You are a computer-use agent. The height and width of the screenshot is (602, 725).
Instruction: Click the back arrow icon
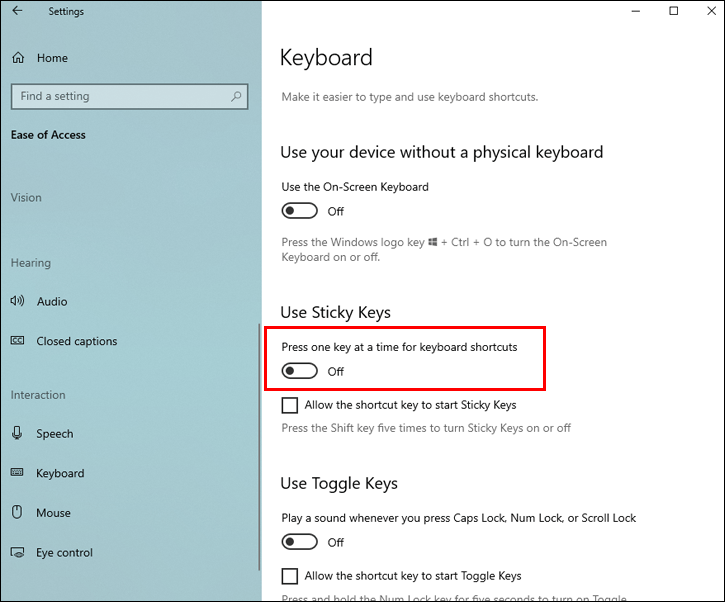tap(17, 11)
